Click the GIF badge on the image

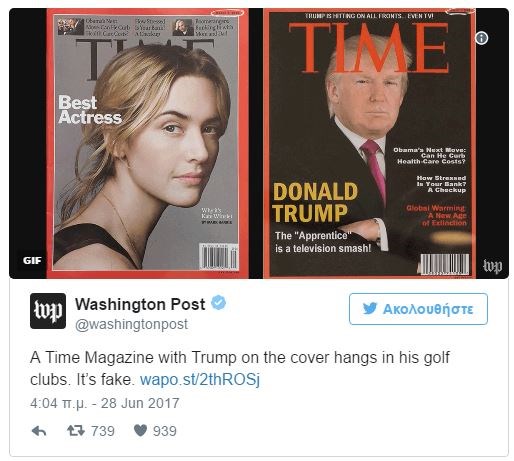point(32,260)
